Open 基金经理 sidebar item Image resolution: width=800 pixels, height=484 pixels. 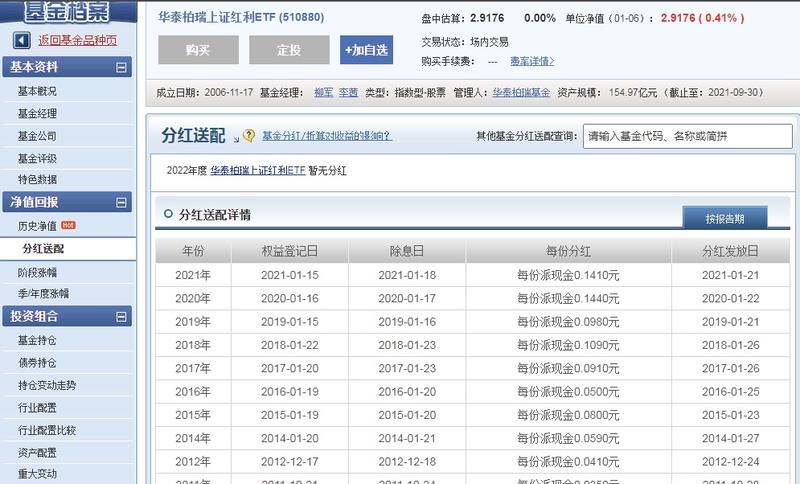click(37, 114)
